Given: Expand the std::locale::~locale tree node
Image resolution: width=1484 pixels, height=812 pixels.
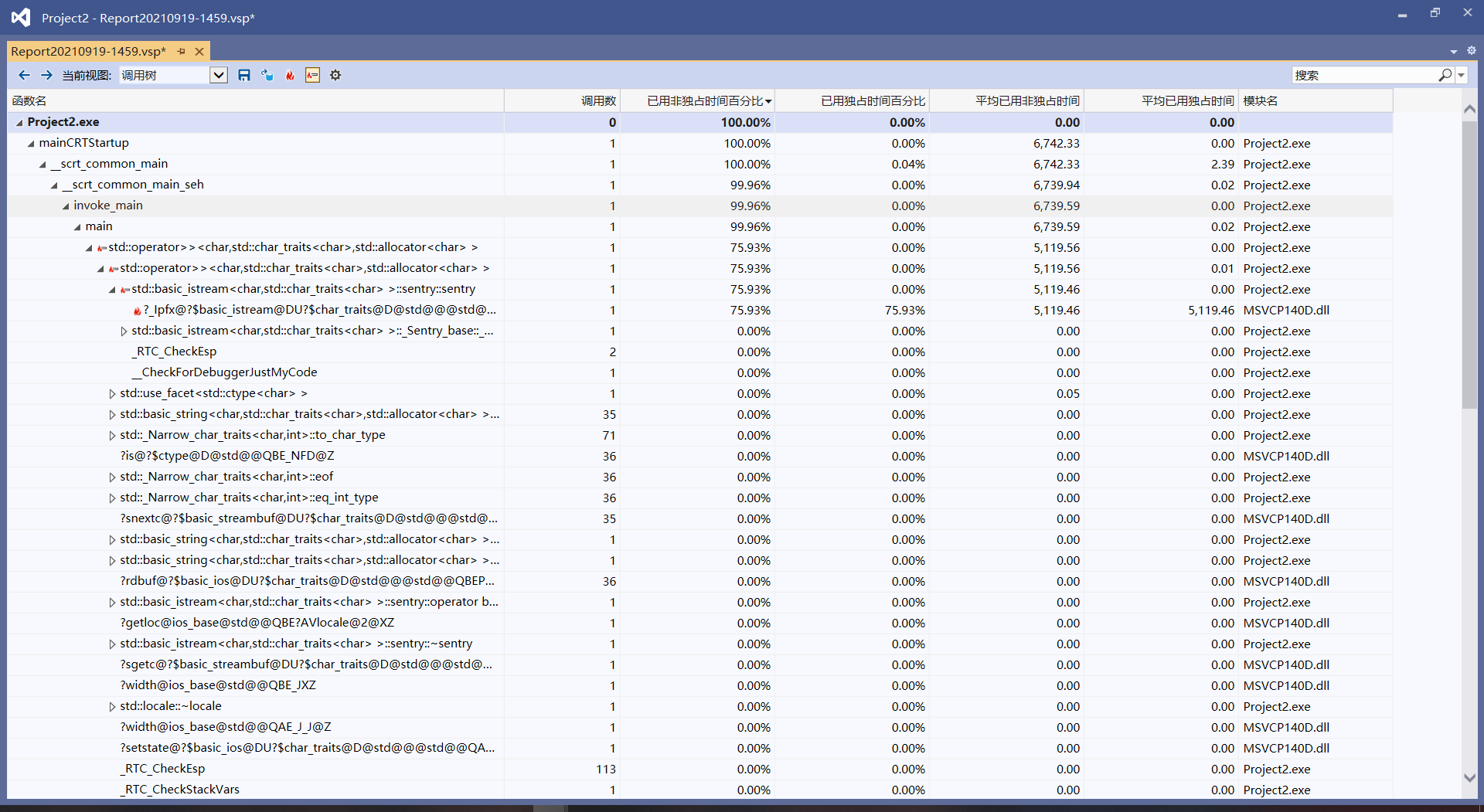Looking at the screenshot, I should point(113,707).
